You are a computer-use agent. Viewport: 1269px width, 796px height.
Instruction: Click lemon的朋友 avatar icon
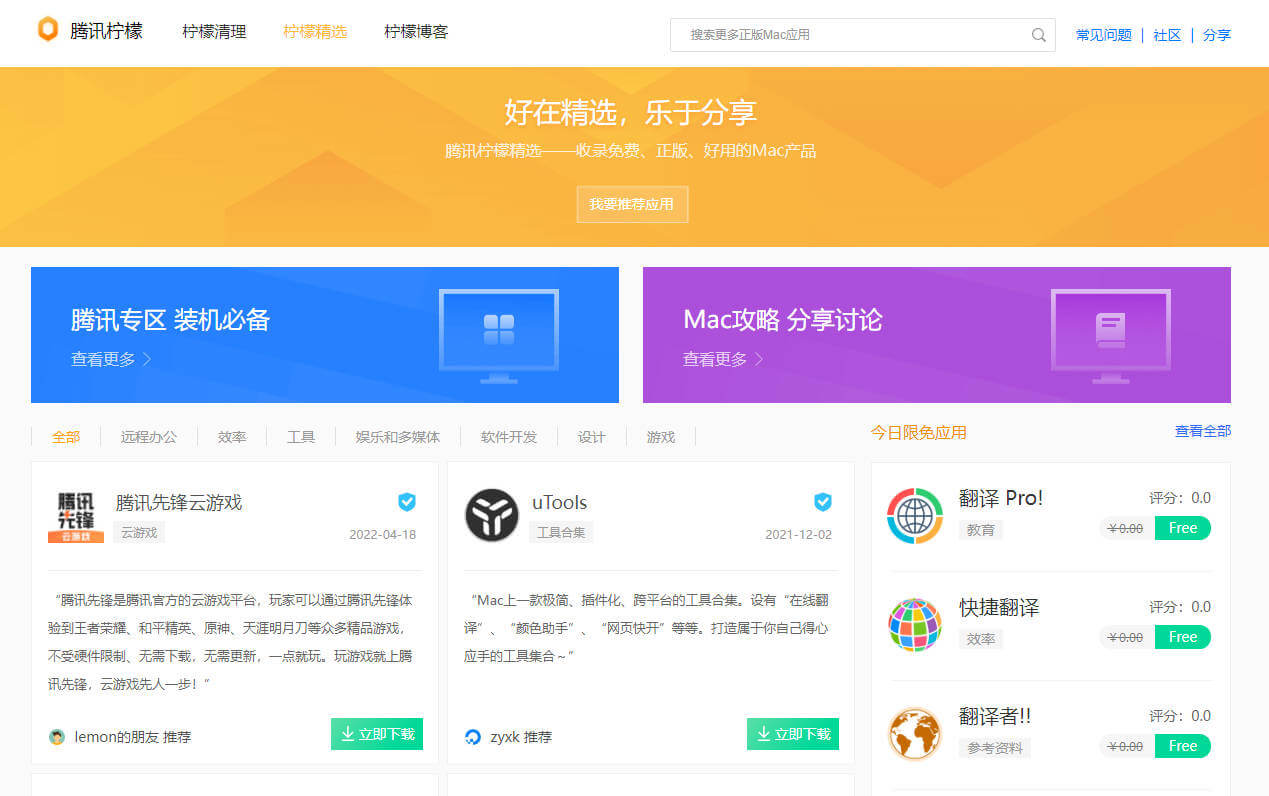pyautogui.click(x=57, y=737)
